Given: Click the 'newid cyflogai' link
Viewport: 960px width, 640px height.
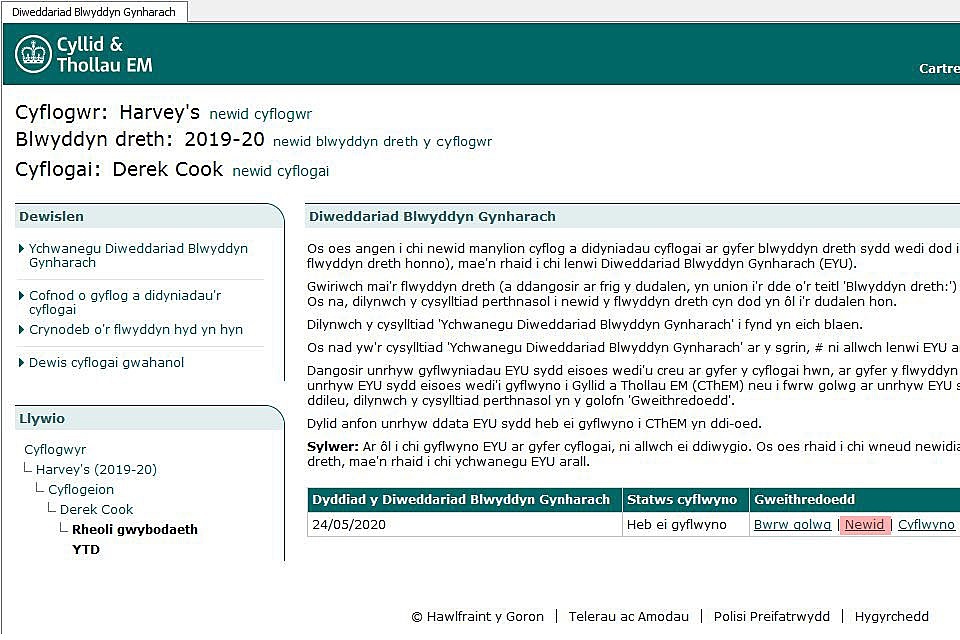Looking at the screenshot, I should point(280,171).
